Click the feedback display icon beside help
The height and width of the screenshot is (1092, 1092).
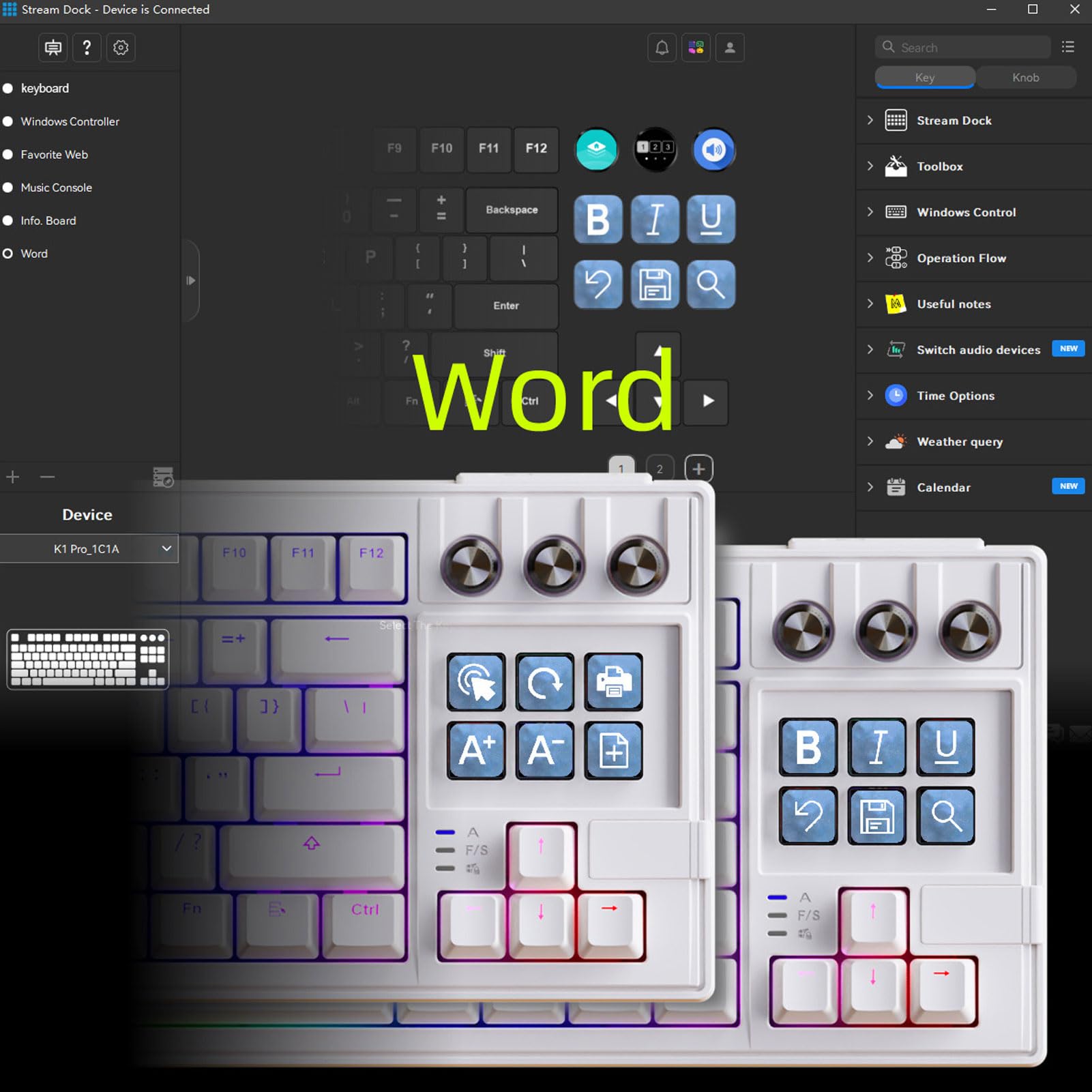(53, 48)
